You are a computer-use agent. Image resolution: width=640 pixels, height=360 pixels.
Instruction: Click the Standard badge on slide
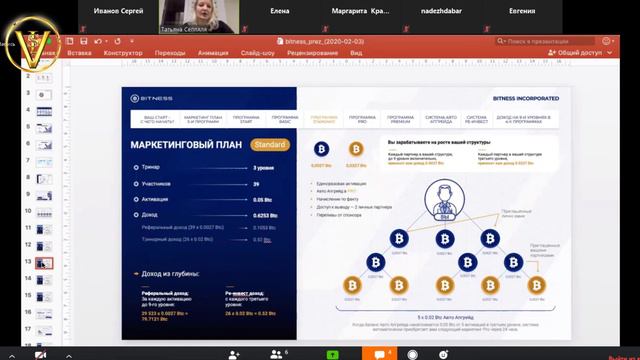click(270, 144)
